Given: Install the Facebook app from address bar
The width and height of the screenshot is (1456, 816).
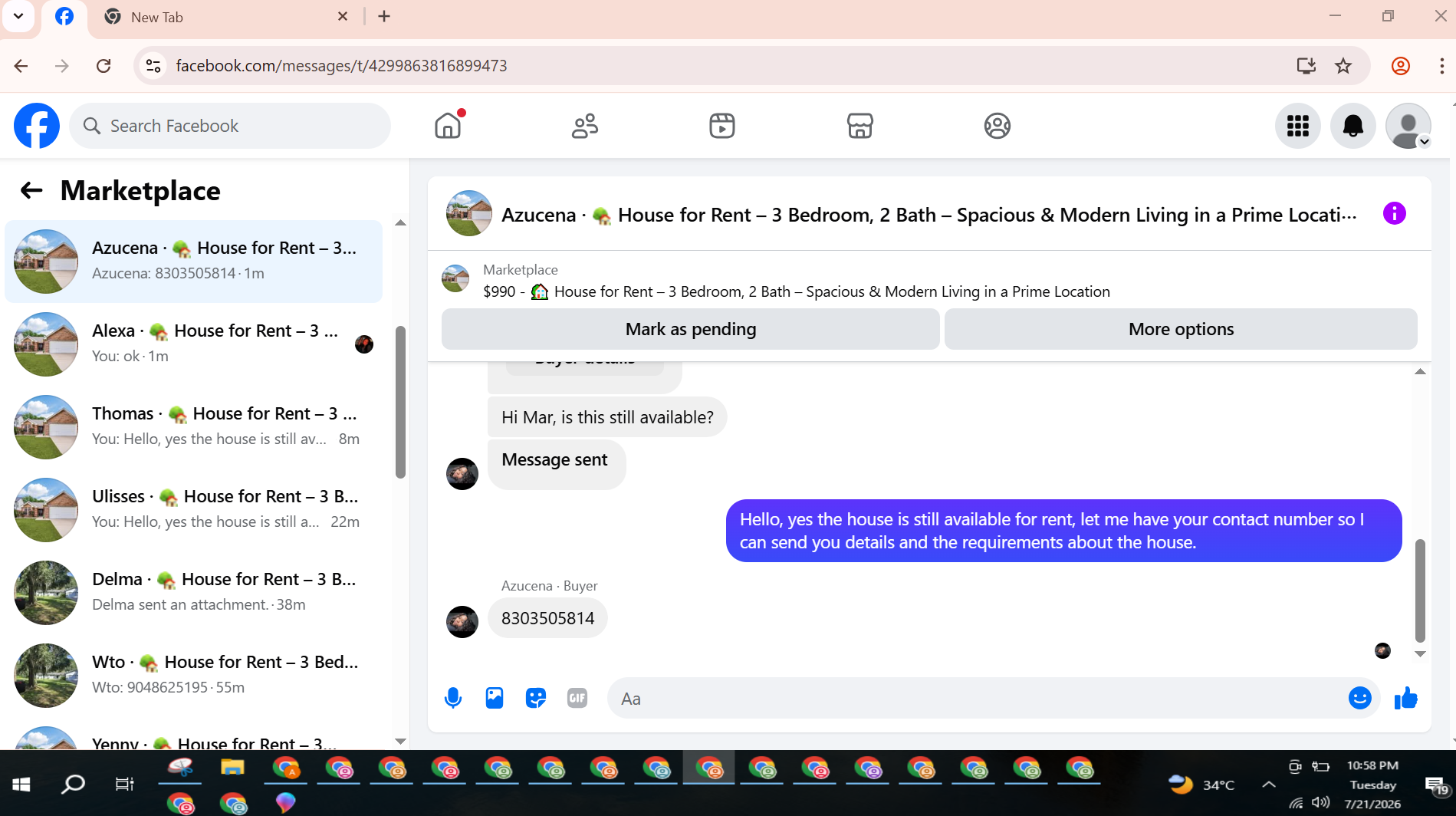Looking at the screenshot, I should click(1306, 66).
